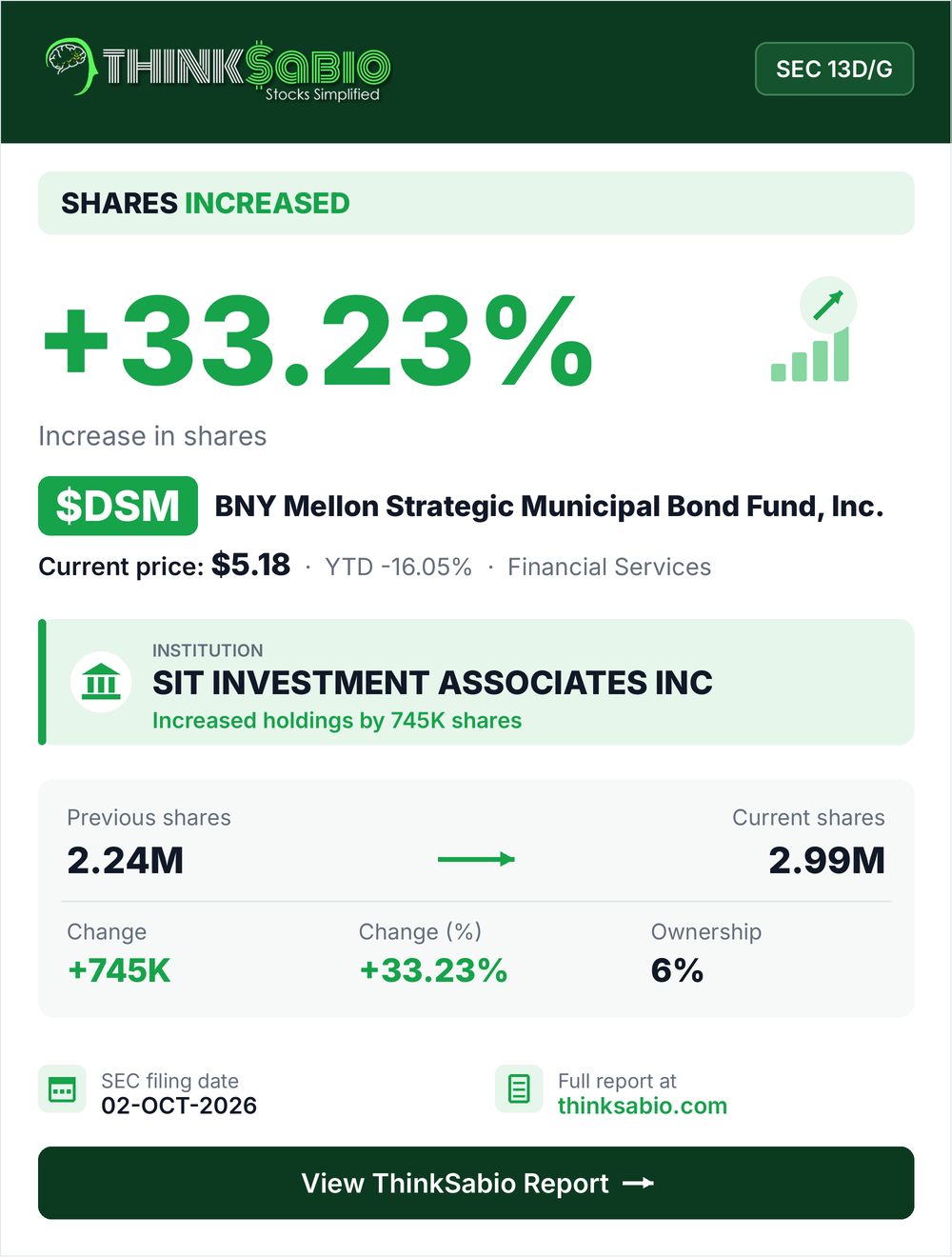
Task: Click the arrow between previous and current shares
Action: pos(476,859)
